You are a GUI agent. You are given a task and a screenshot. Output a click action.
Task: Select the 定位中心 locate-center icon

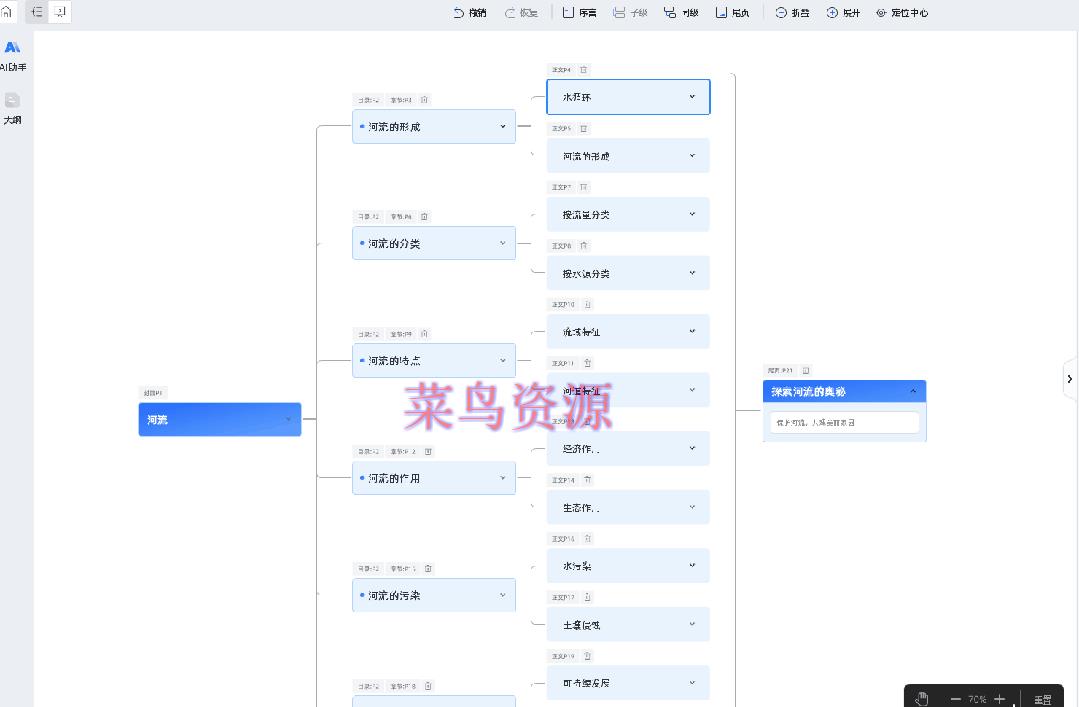coord(901,12)
